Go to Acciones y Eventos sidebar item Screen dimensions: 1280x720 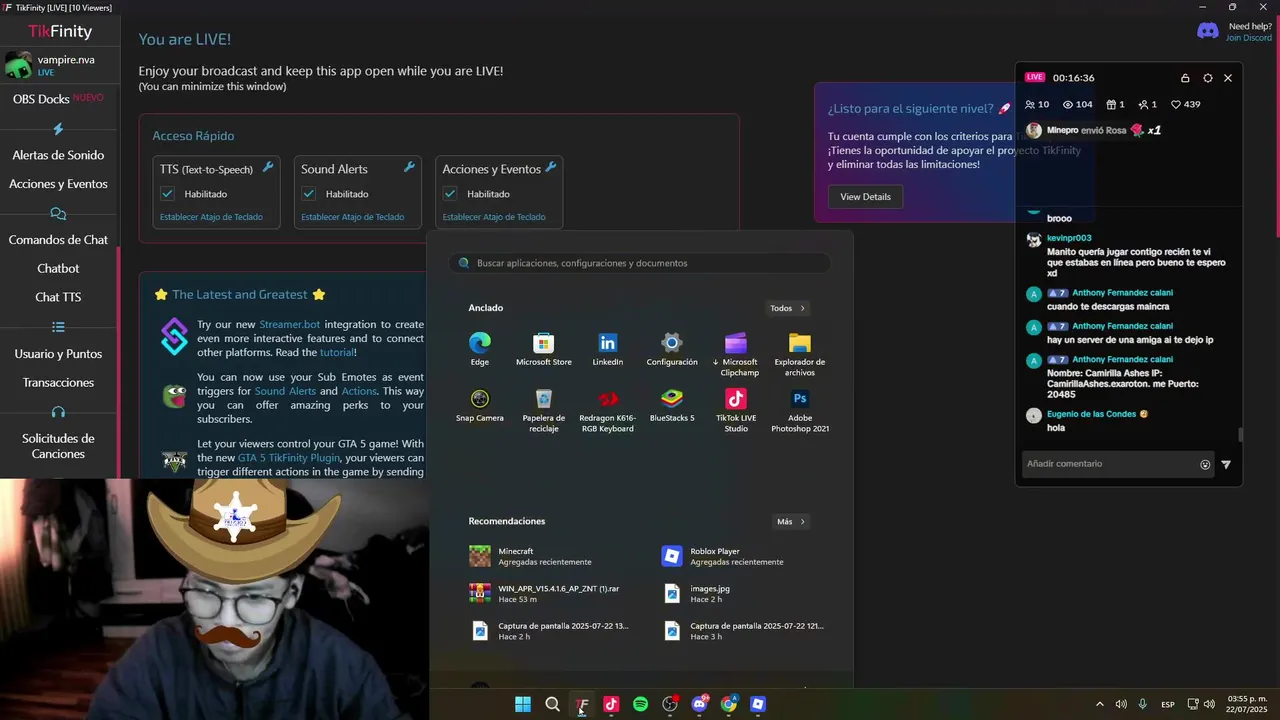pos(58,184)
